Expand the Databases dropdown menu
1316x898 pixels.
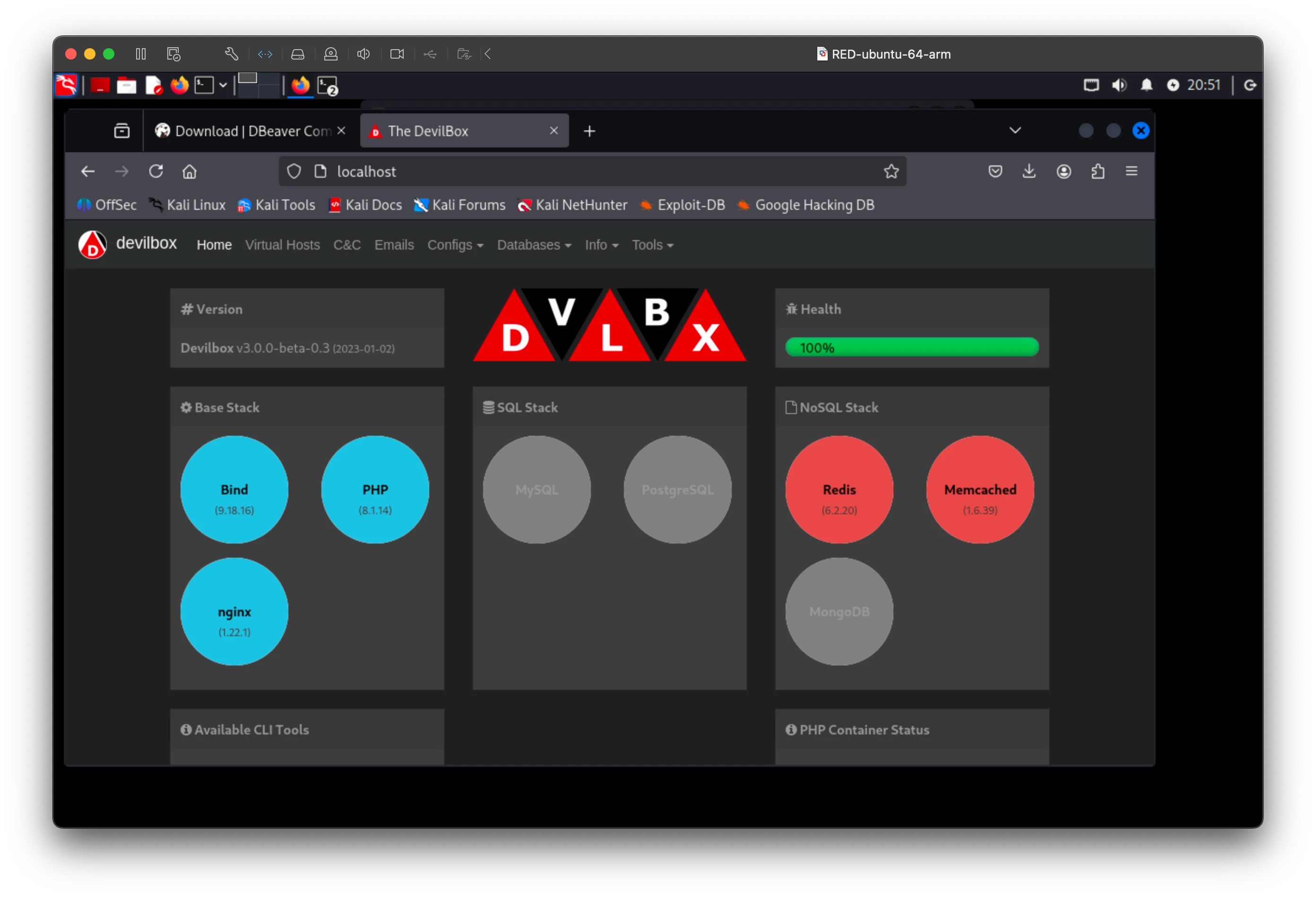[x=533, y=245]
